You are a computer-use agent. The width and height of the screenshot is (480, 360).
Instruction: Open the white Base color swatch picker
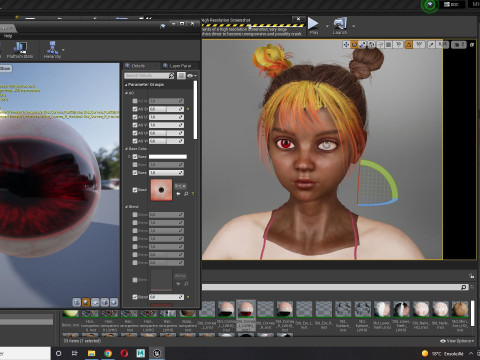point(168,157)
